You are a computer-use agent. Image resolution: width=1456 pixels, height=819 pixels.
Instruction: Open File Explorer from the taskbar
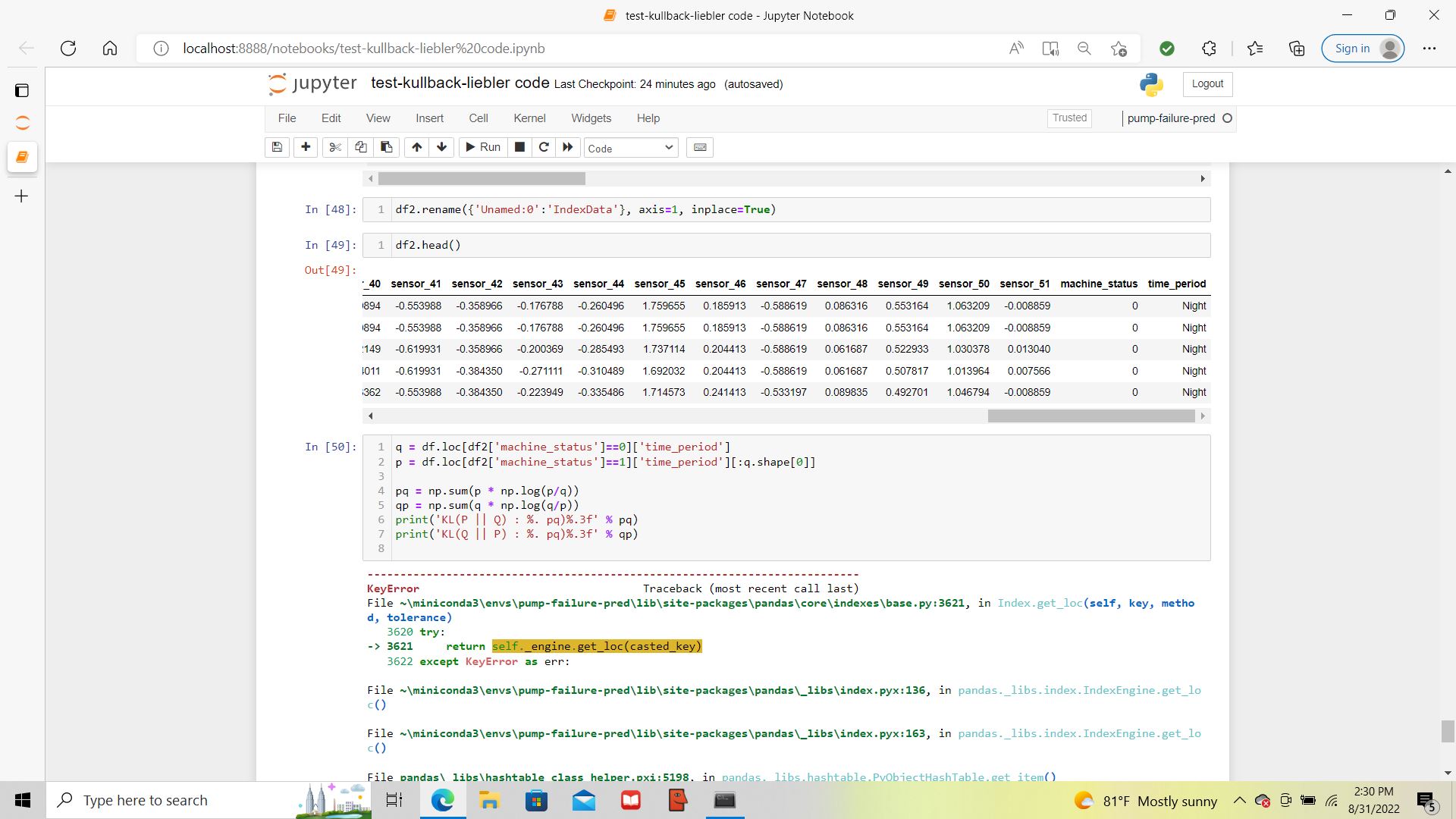coord(489,801)
